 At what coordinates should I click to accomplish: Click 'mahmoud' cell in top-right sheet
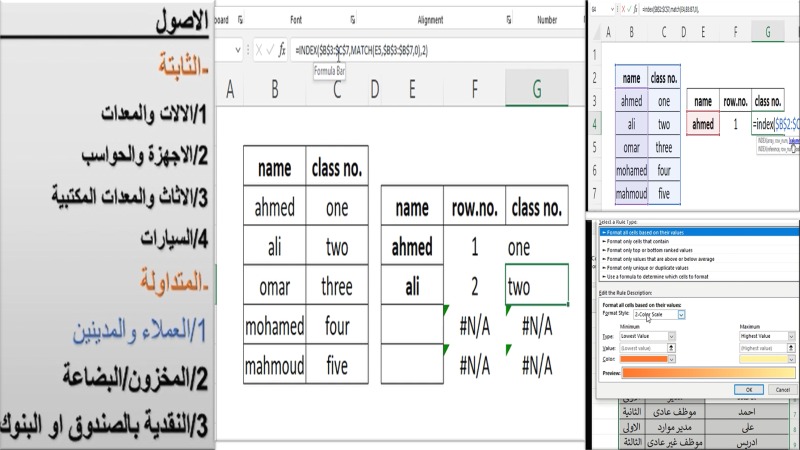tap(631, 193)
